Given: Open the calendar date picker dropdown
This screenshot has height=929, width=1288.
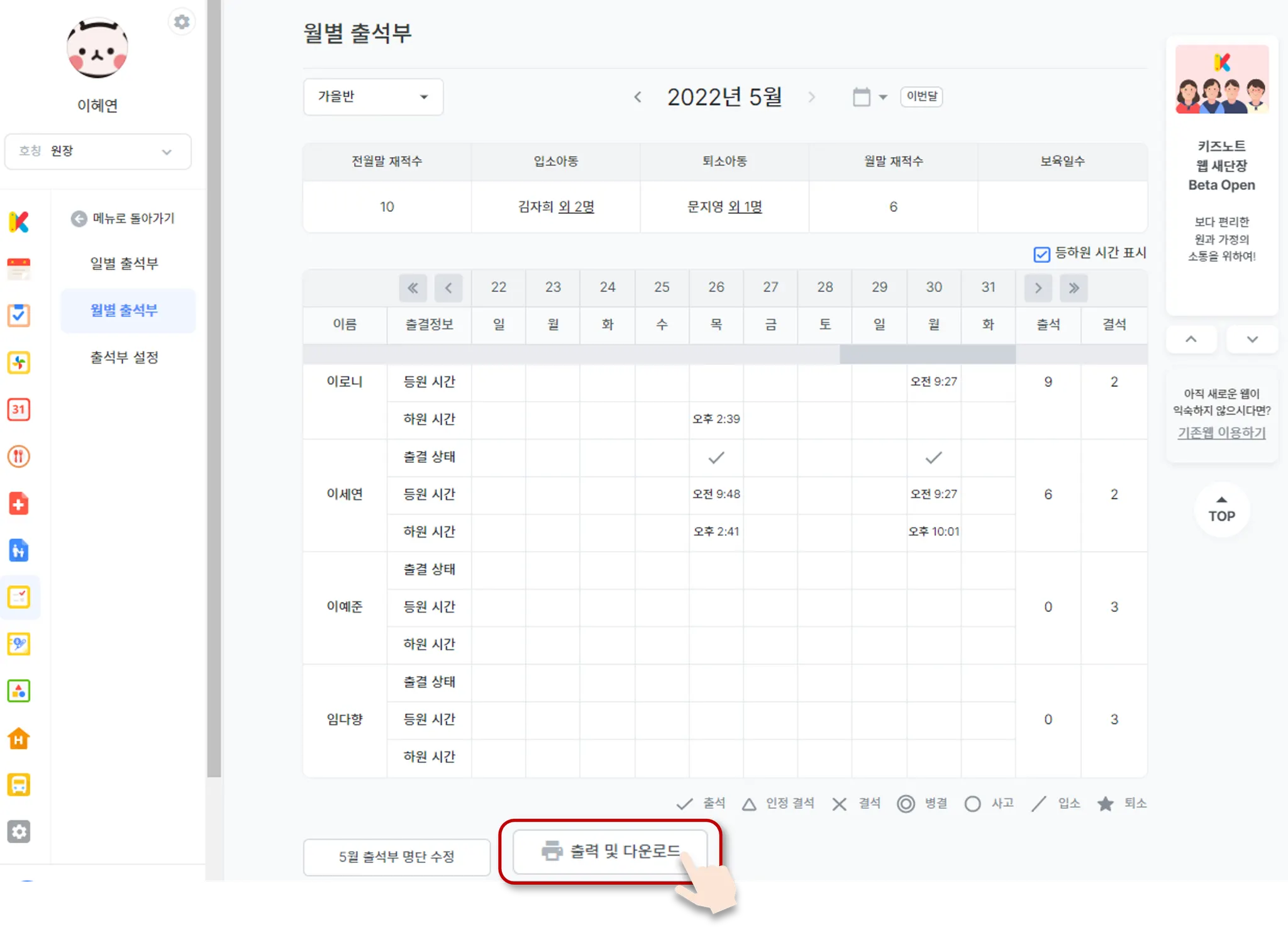Looking at the screenshot, I should coord(870,97).
